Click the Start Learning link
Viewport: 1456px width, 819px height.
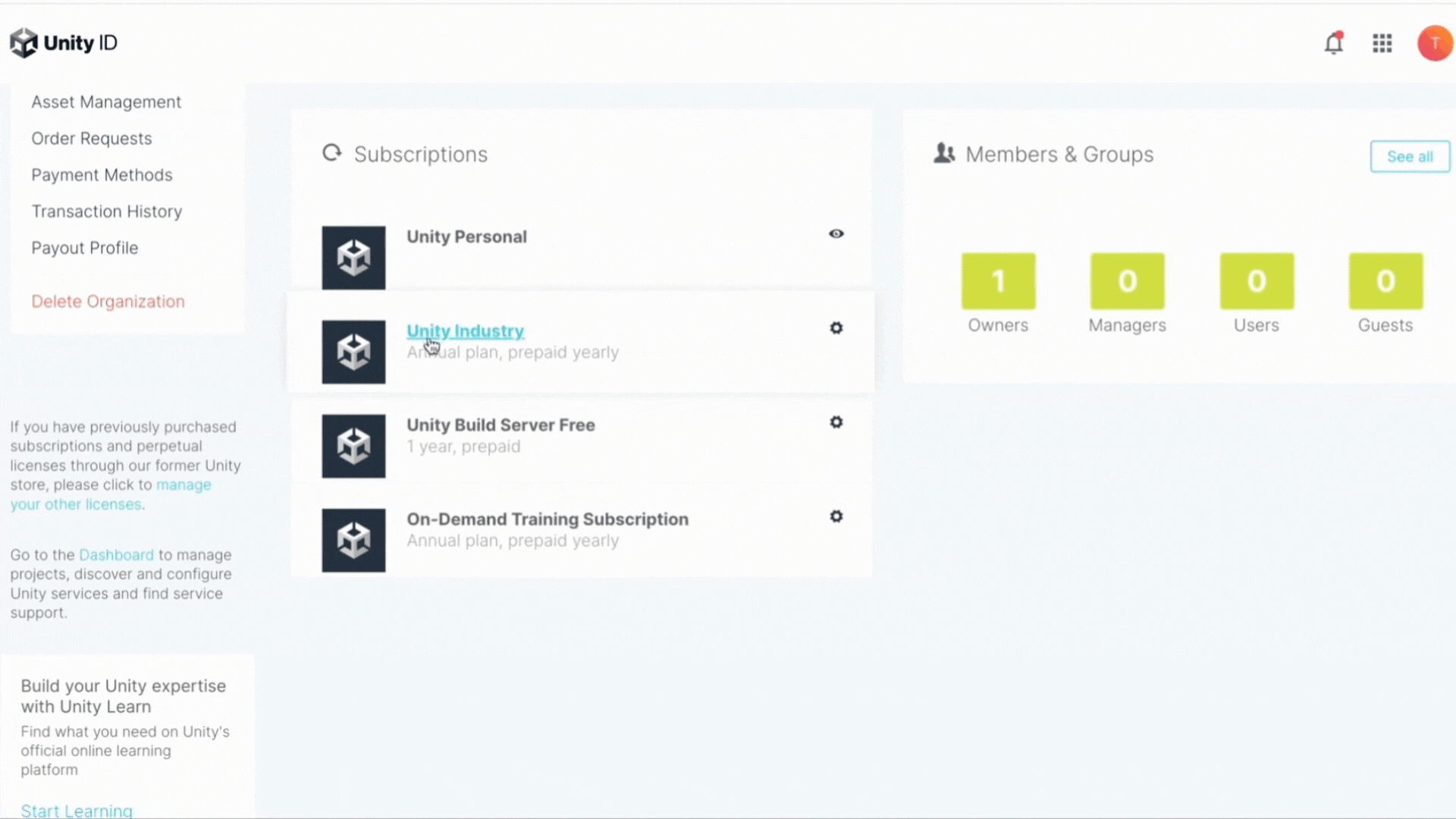pos(77,810)
